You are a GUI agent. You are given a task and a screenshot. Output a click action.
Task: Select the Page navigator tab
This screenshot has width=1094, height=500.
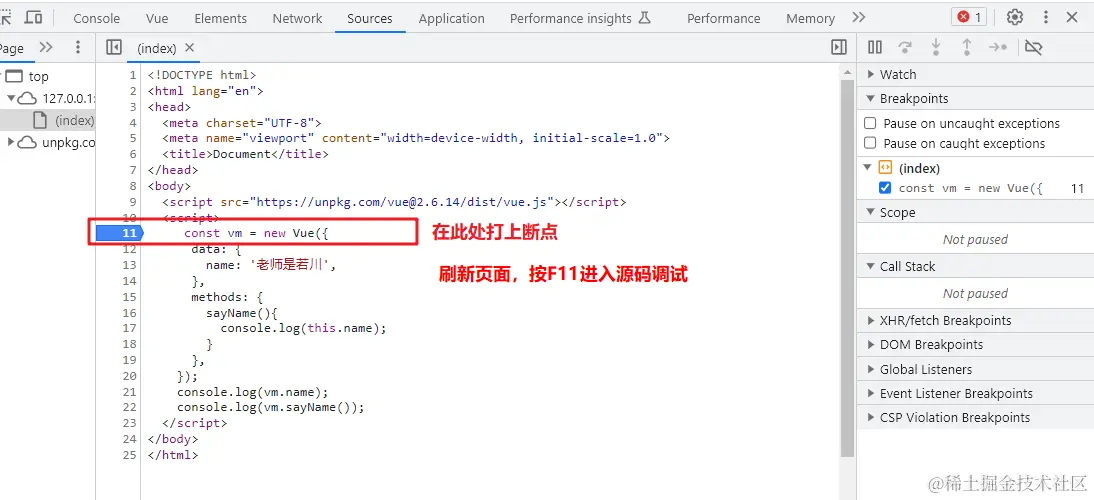[x=12, y=47]
